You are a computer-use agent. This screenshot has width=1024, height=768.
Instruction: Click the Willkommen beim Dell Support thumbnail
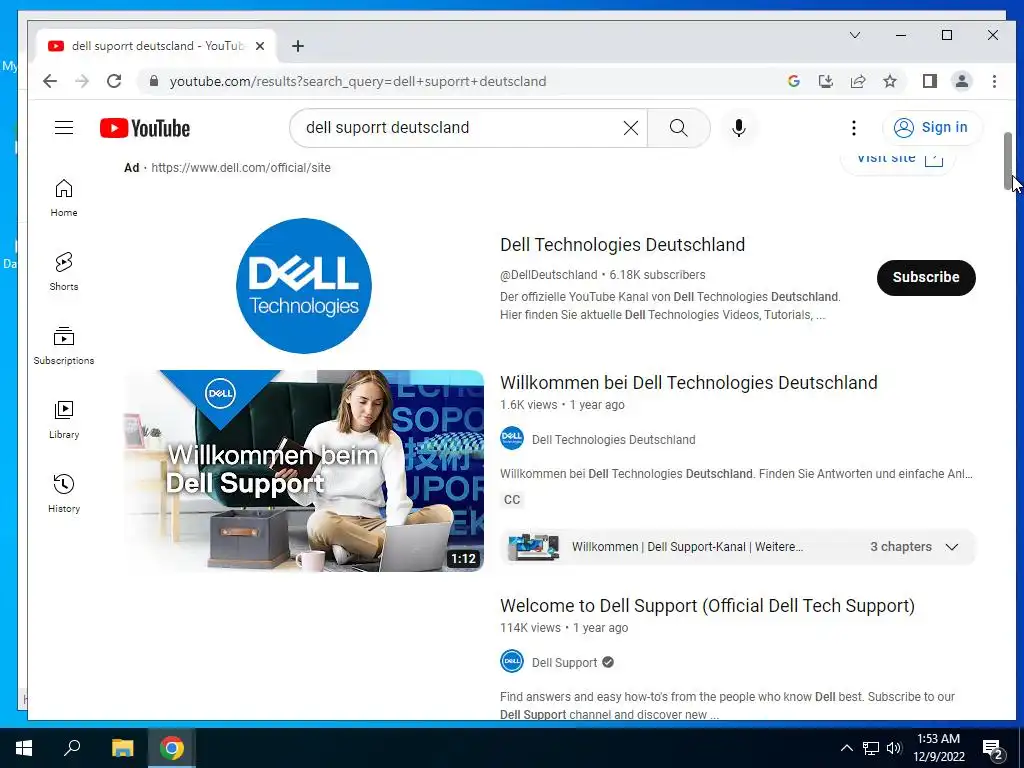[x=304, y=471]
